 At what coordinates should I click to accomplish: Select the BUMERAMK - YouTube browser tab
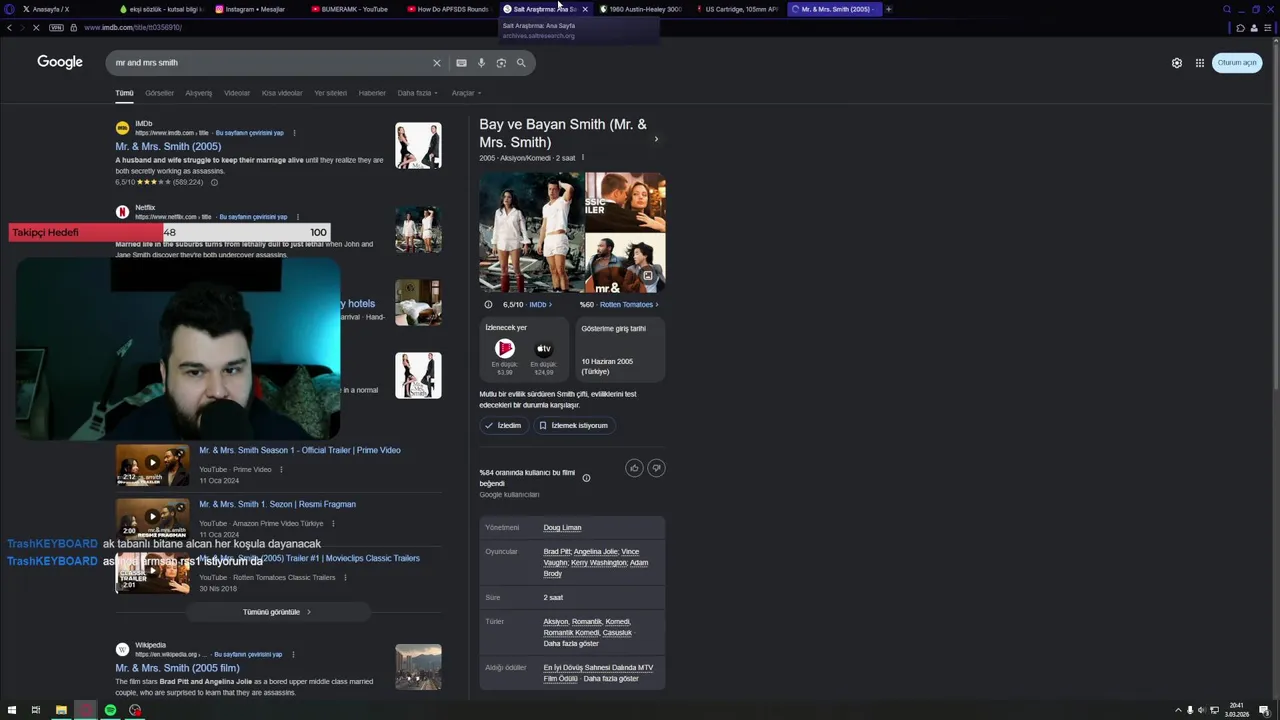click(350, 9)
